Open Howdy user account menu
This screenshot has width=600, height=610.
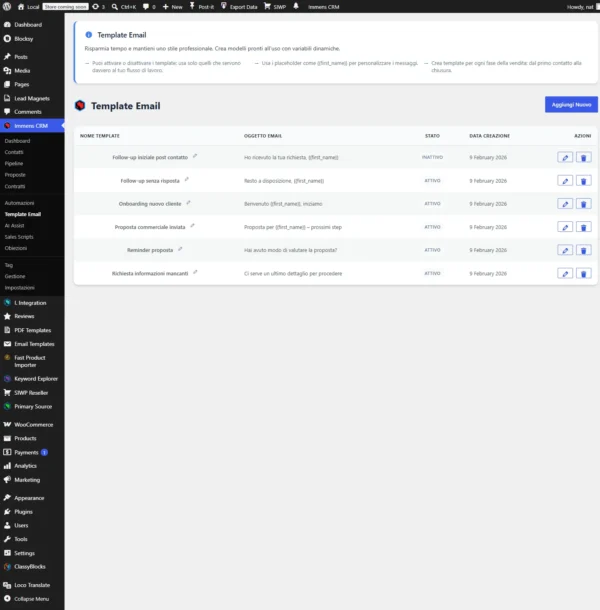point(582,7)
